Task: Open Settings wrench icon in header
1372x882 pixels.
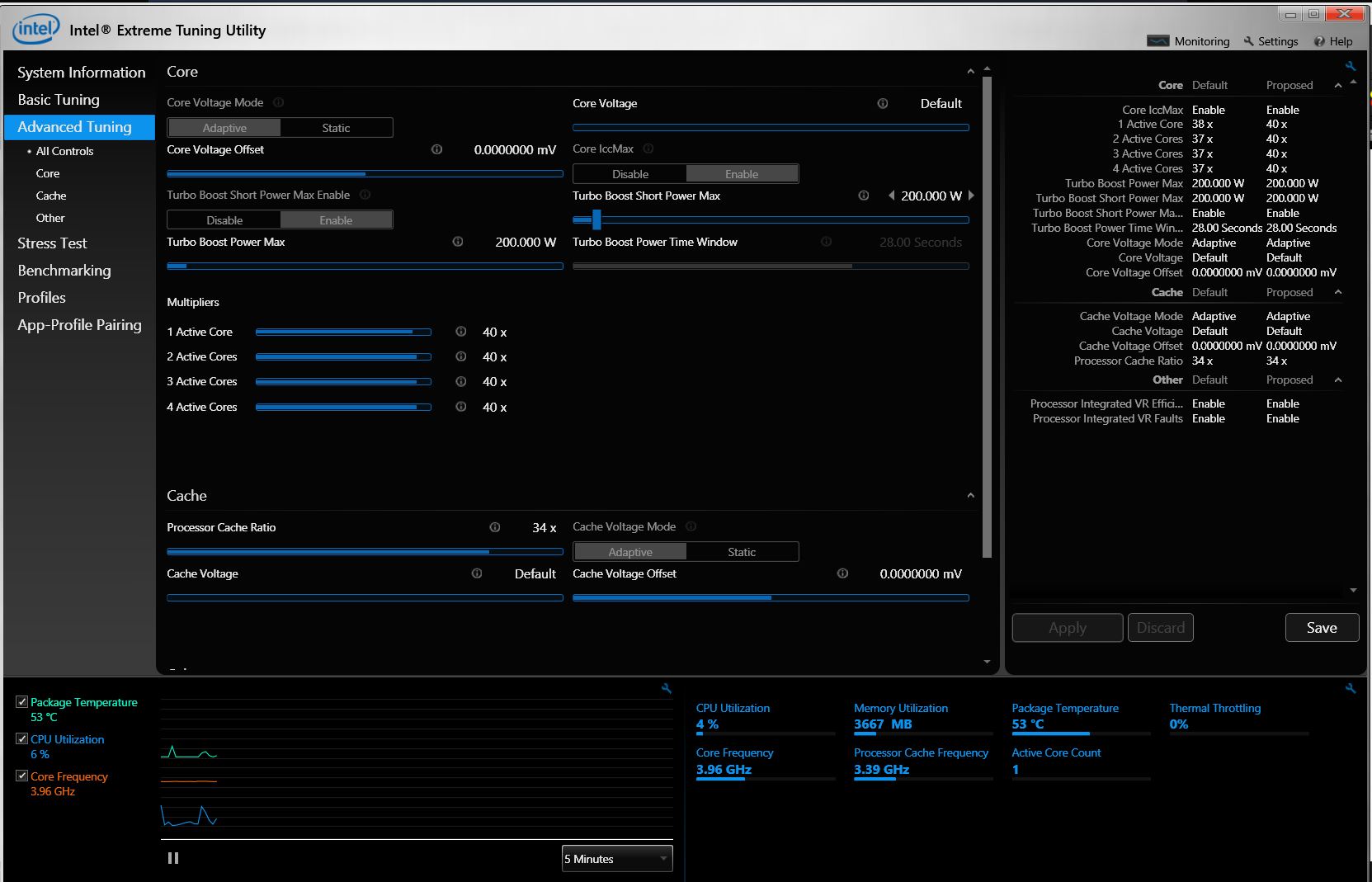Action: pos(1249,41)
